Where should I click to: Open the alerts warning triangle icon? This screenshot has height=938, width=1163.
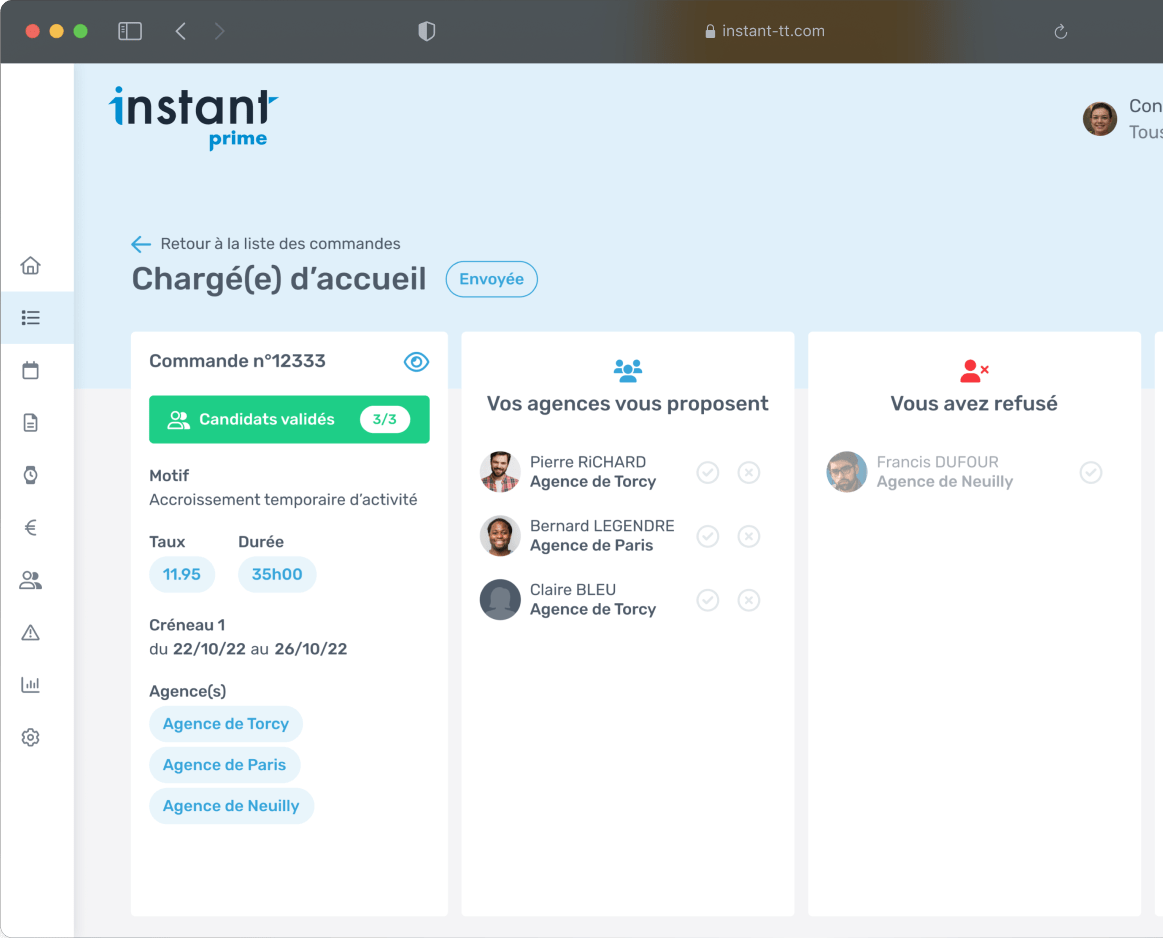pos(31,633)
